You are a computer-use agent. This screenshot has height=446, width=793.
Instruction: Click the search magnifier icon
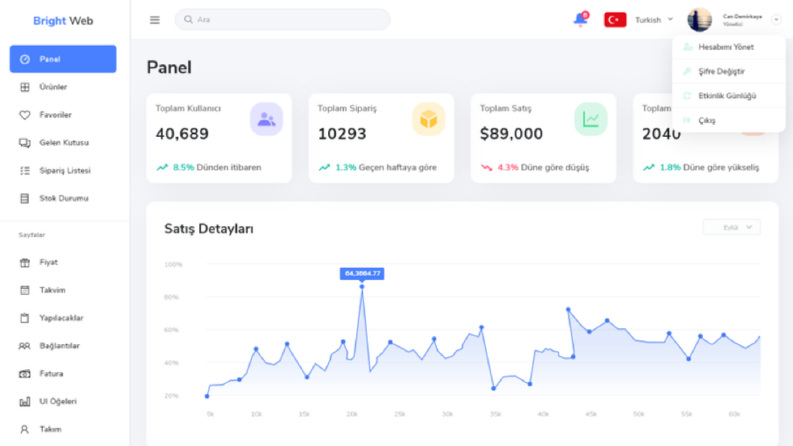(x=188, y=20)
